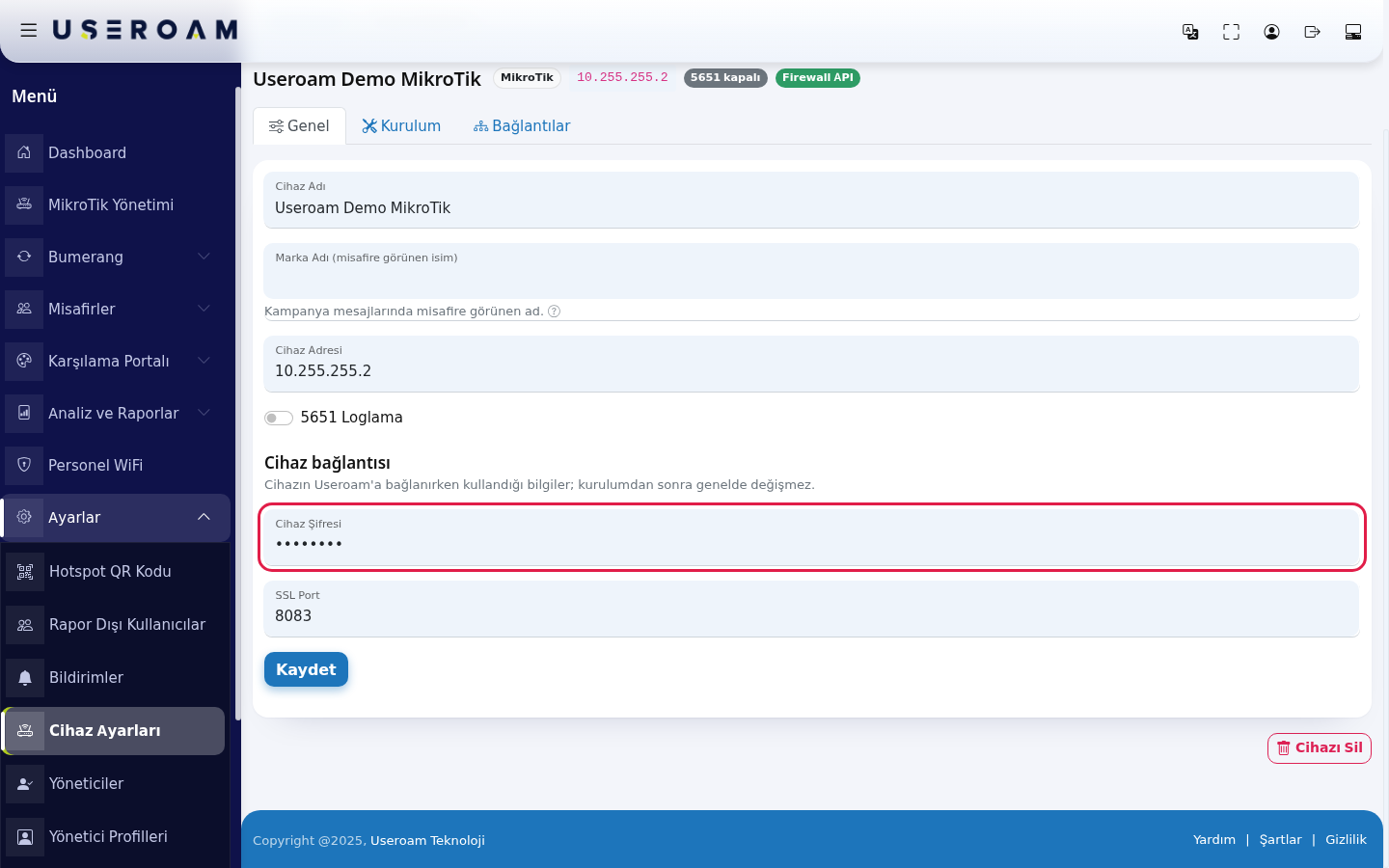
Task: Click the Useroam Teknoloji footer link
Action: pyautogui.click(x=427, y=841)
